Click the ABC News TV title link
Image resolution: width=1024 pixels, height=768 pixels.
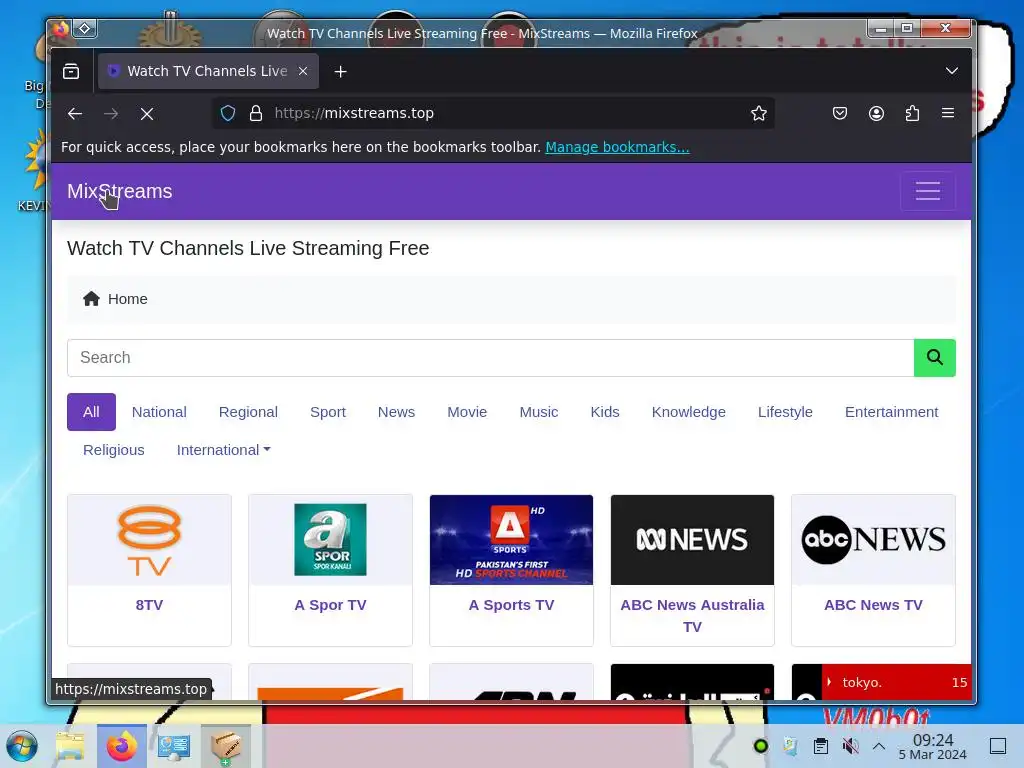(x=873, y=605)
